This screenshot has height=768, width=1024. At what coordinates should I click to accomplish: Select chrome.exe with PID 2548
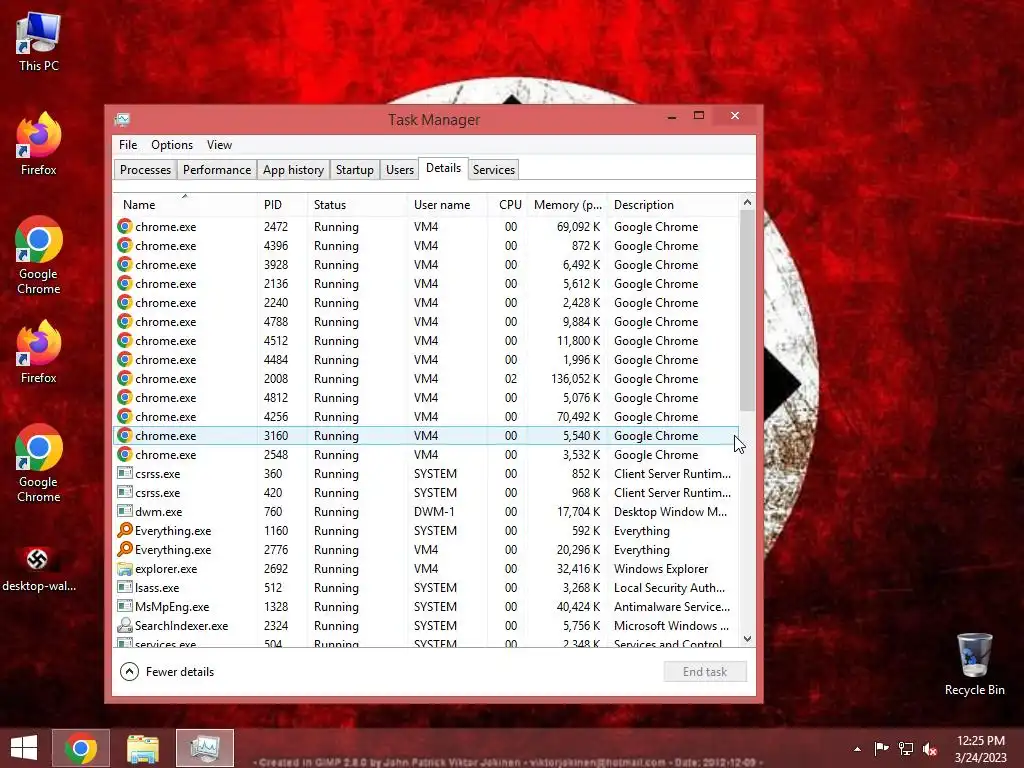426,455
